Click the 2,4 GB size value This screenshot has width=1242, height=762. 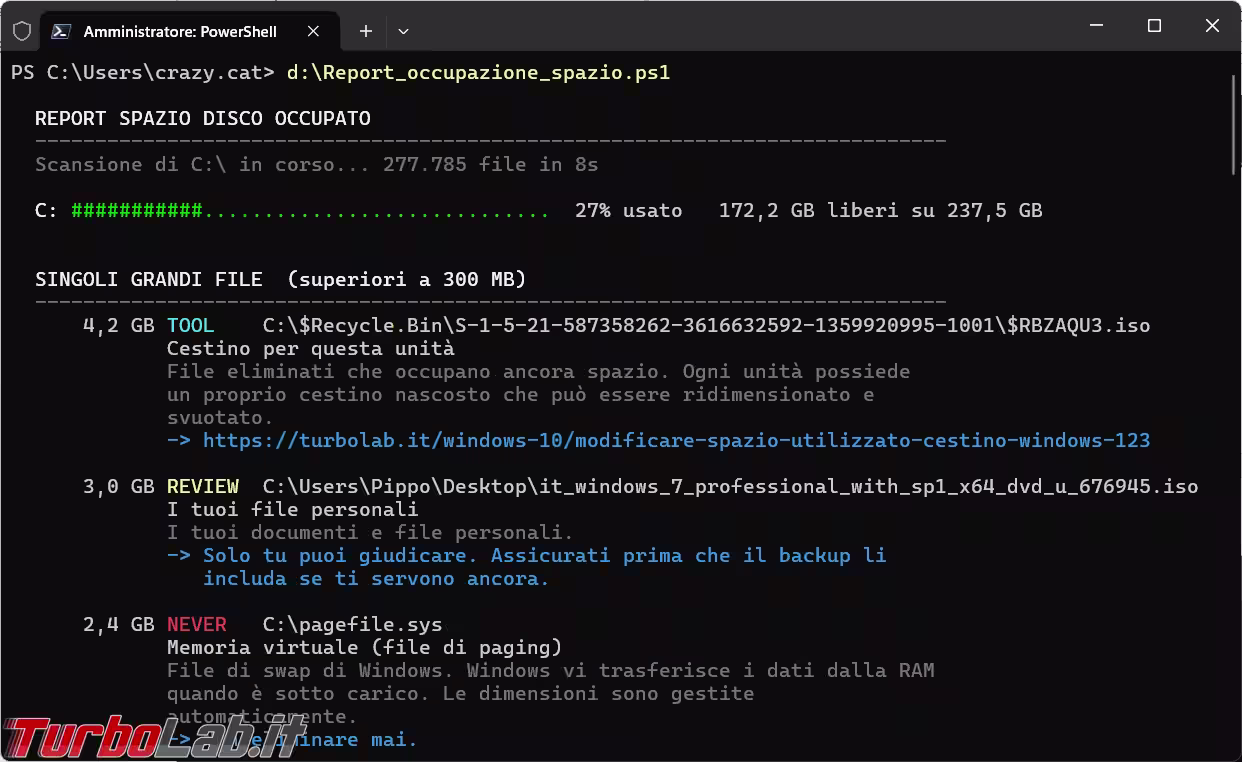pyautogui.click(x=119, y=624)
